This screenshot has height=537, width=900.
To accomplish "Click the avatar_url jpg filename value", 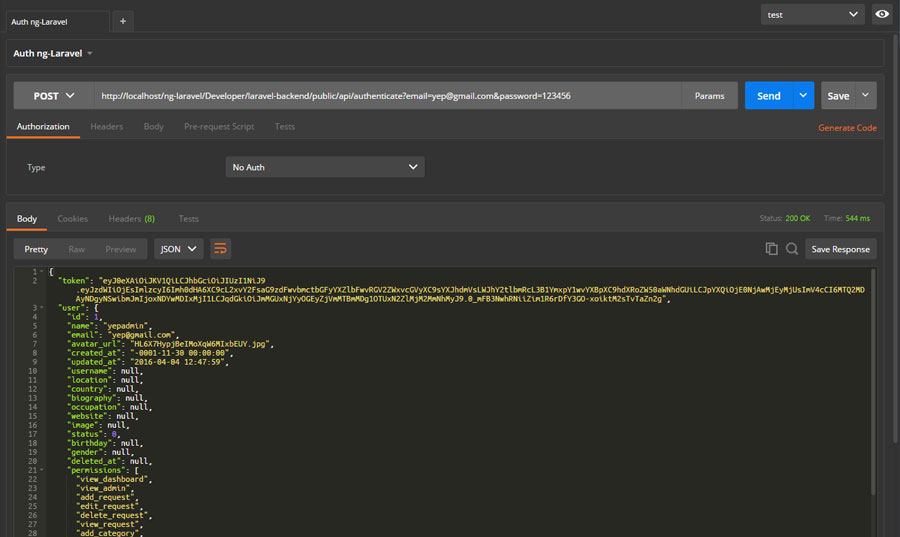I will pos(201,344).
